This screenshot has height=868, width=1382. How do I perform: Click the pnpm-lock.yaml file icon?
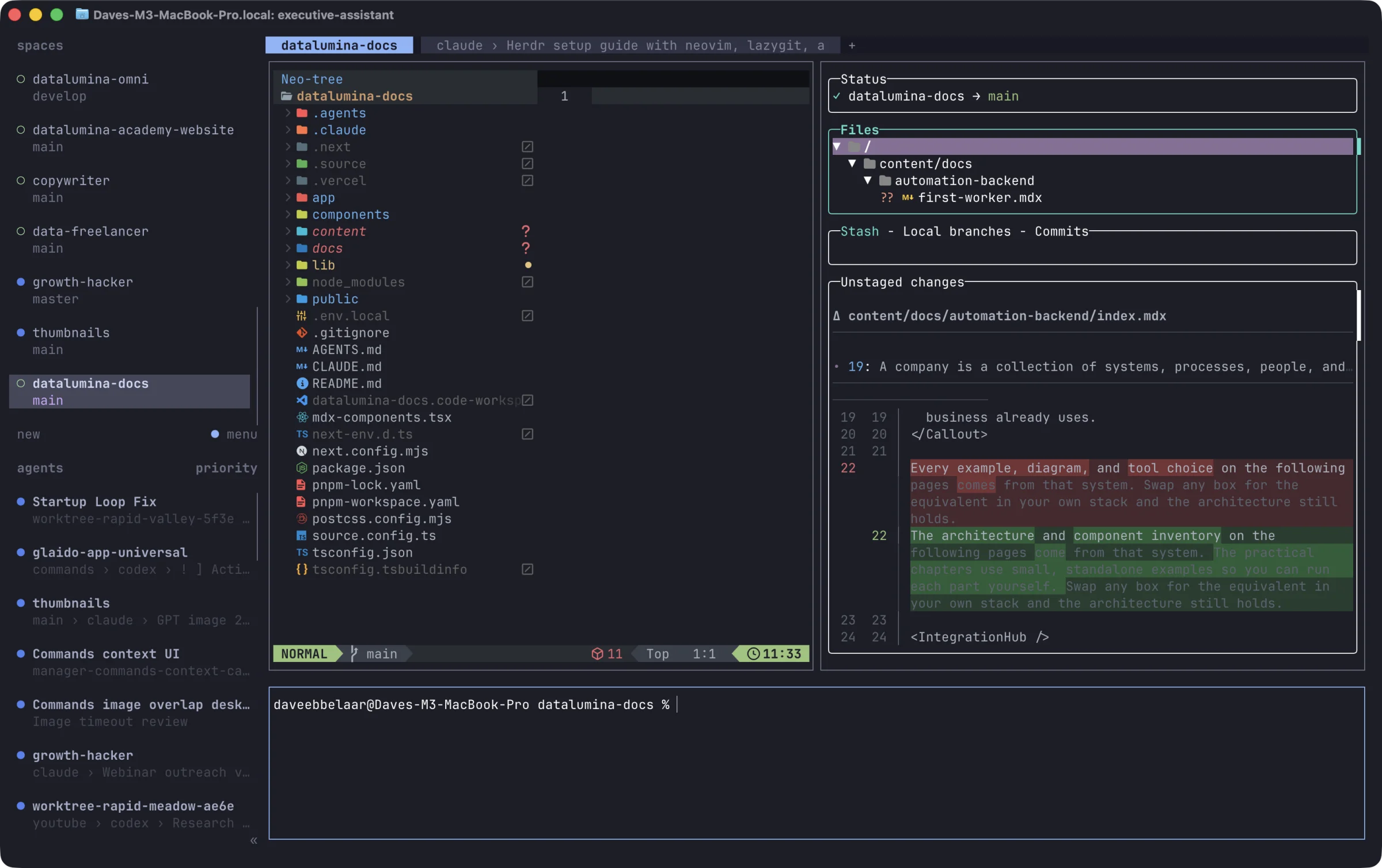301,485
